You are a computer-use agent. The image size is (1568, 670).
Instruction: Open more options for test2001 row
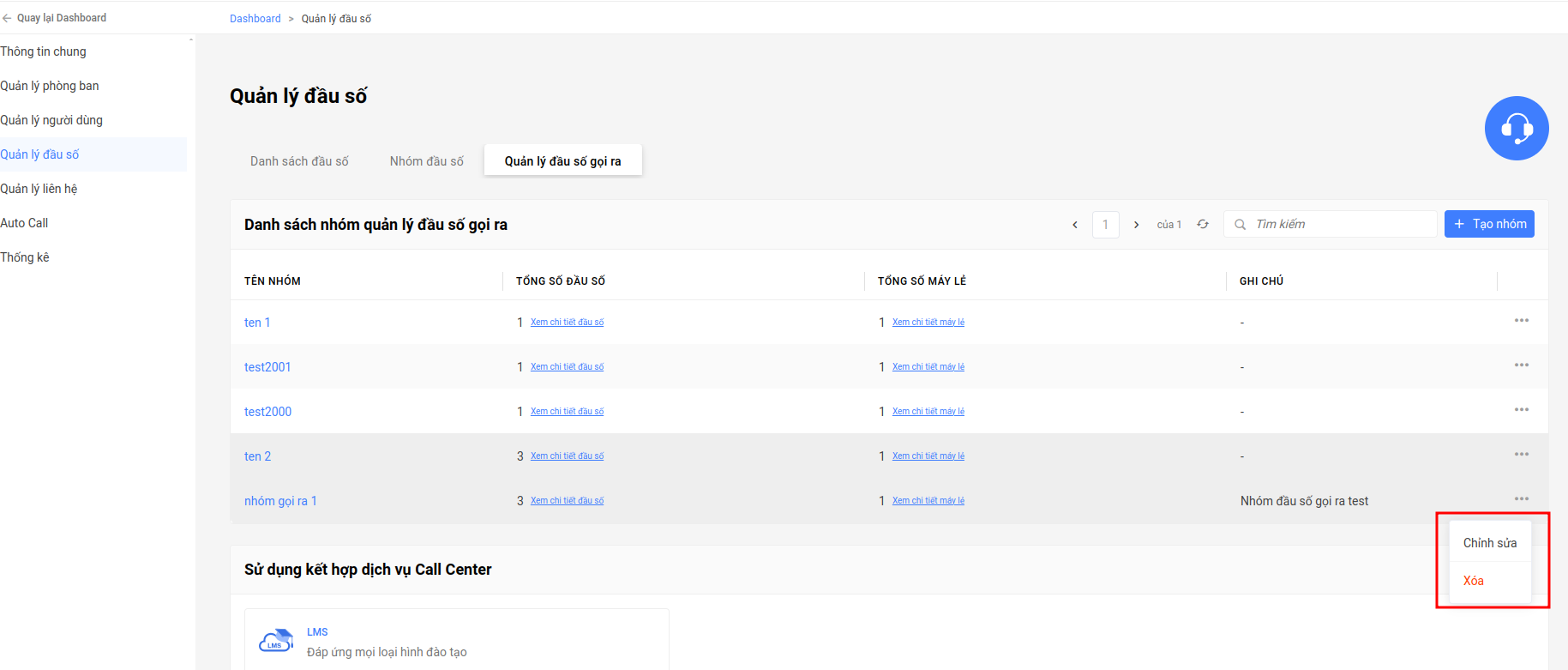coord(1522,365)
